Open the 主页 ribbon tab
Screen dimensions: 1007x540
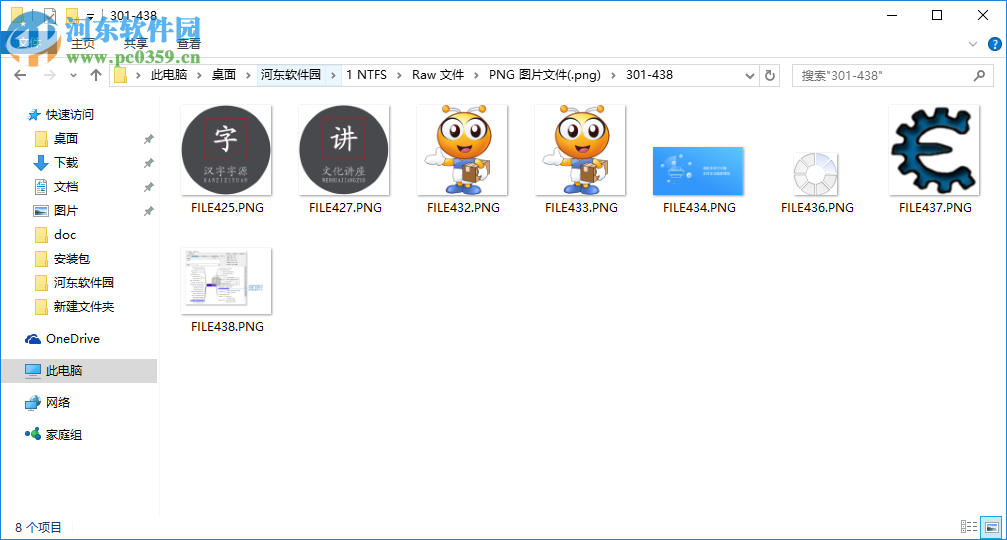pos(83,44)
